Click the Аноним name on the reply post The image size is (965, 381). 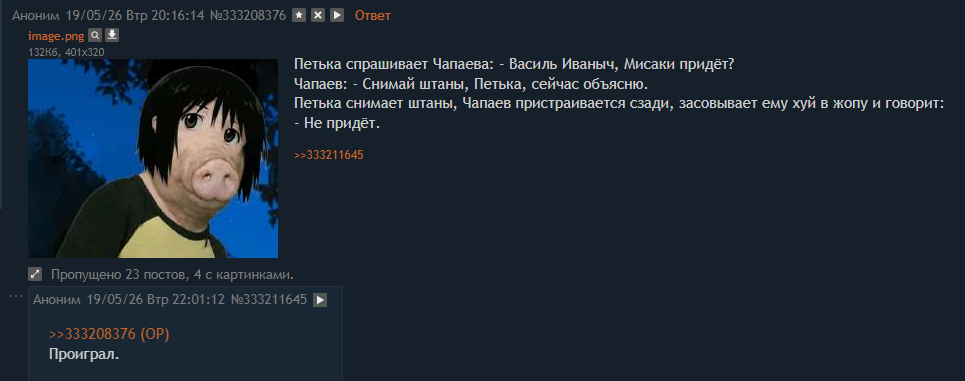[x=57, y=300]
